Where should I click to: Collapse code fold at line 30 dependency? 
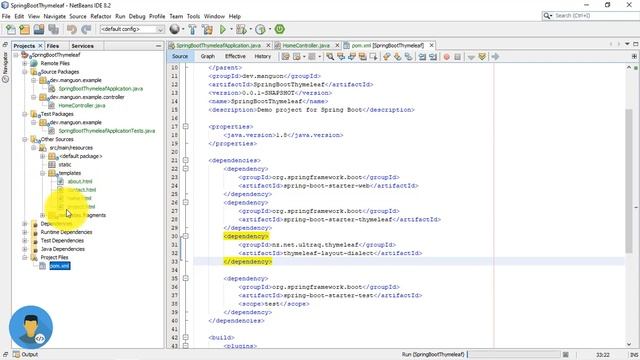pos(185,236)
